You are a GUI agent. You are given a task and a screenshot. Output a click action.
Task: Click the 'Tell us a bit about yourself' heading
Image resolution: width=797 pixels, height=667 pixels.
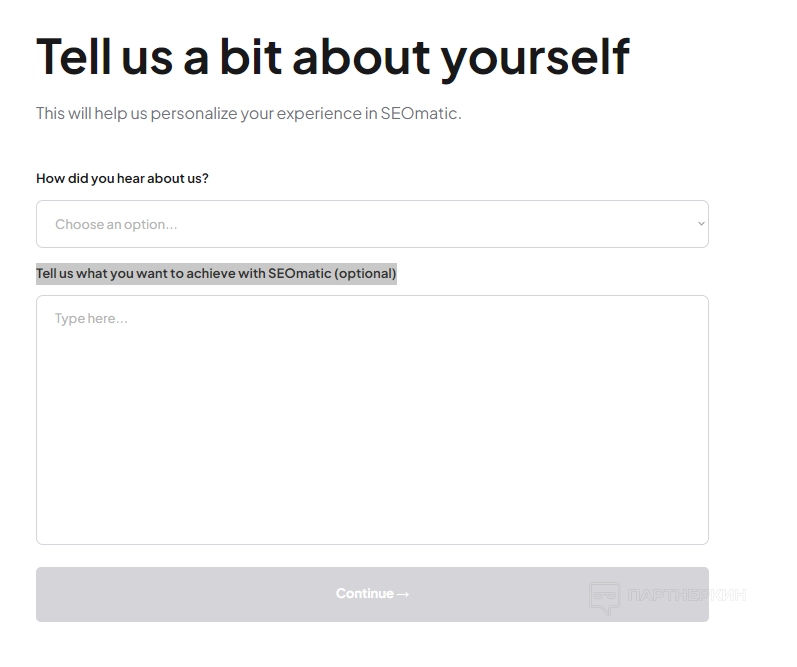(333, 56)
